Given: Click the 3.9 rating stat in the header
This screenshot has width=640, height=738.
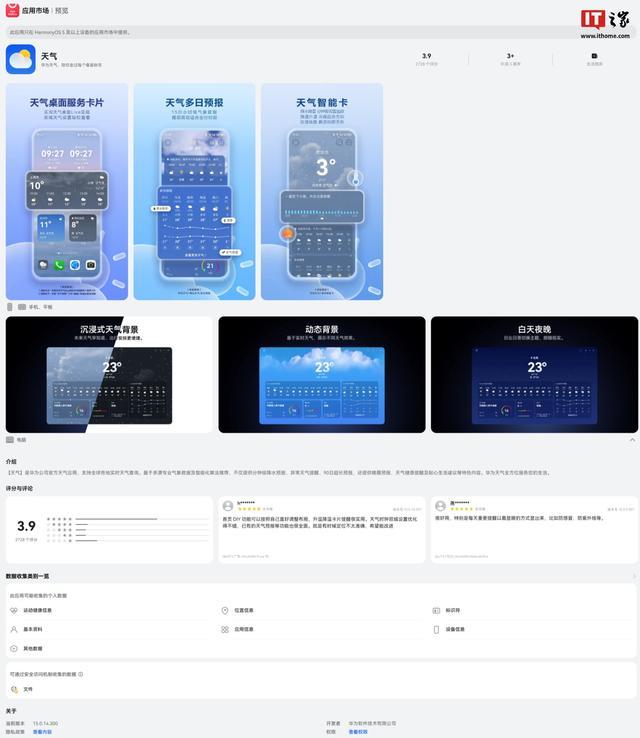Looking at the screenshot, I should pyautogui.click(x=427, y=59).
